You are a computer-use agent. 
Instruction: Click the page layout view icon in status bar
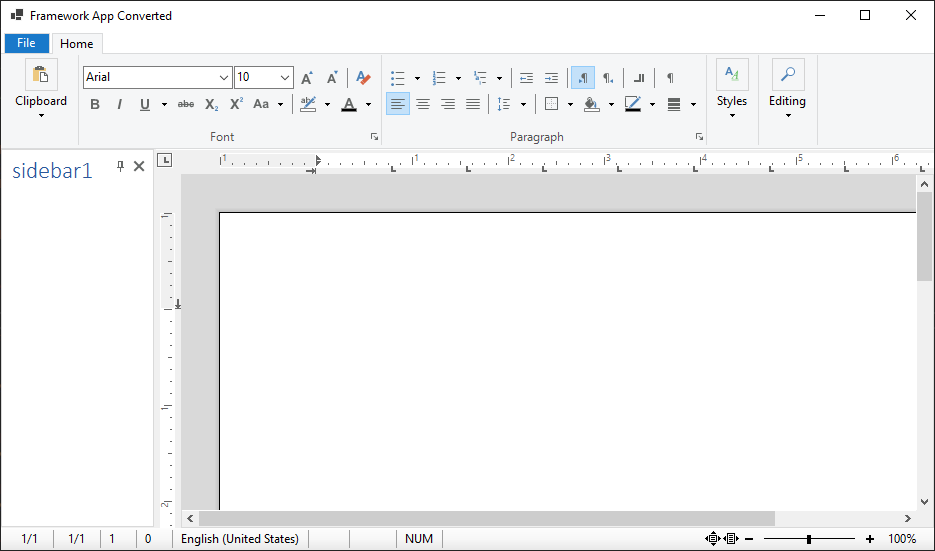click(732, 539)
